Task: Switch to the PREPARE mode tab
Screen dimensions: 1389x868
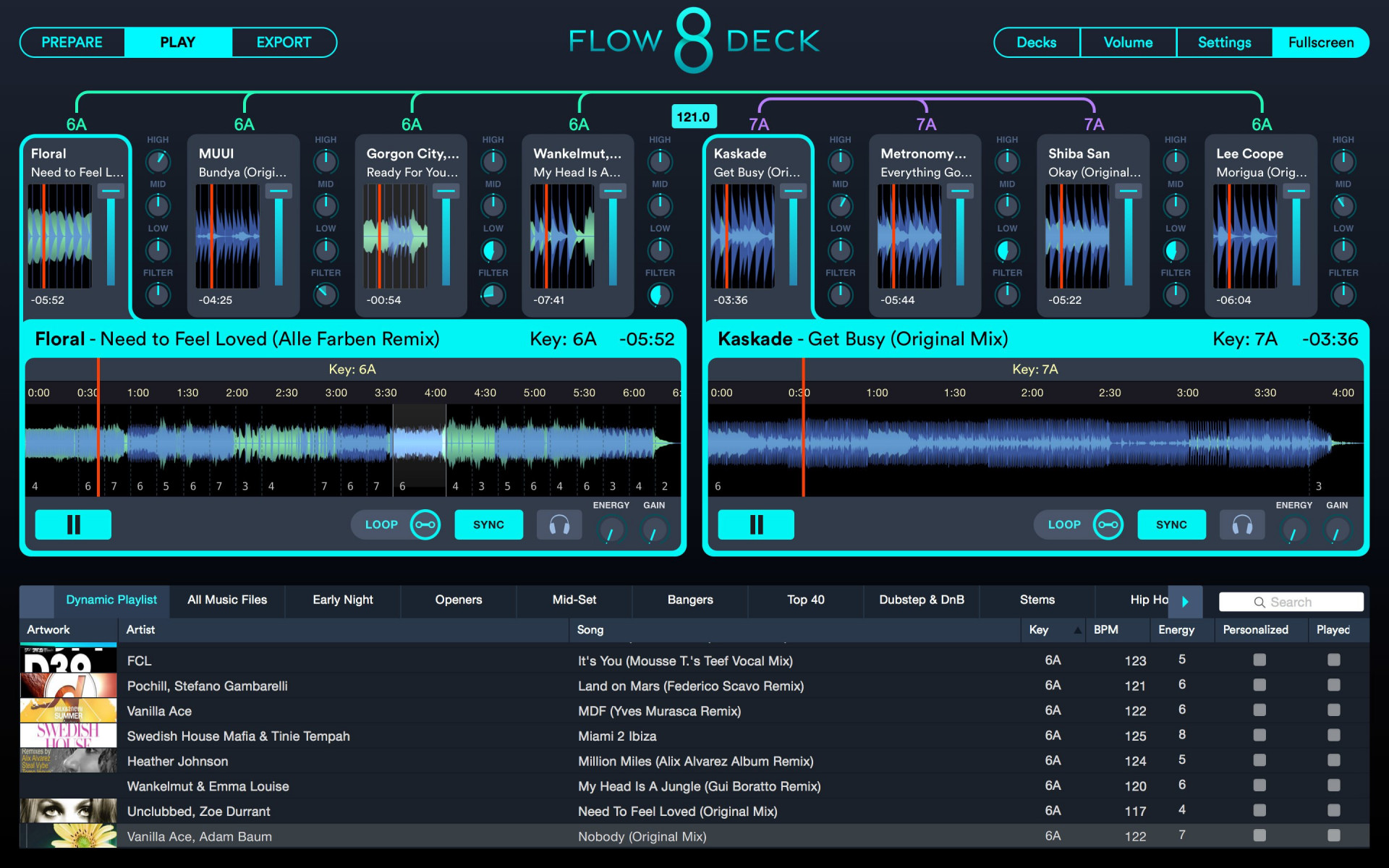Action: (x=72, y=42)
